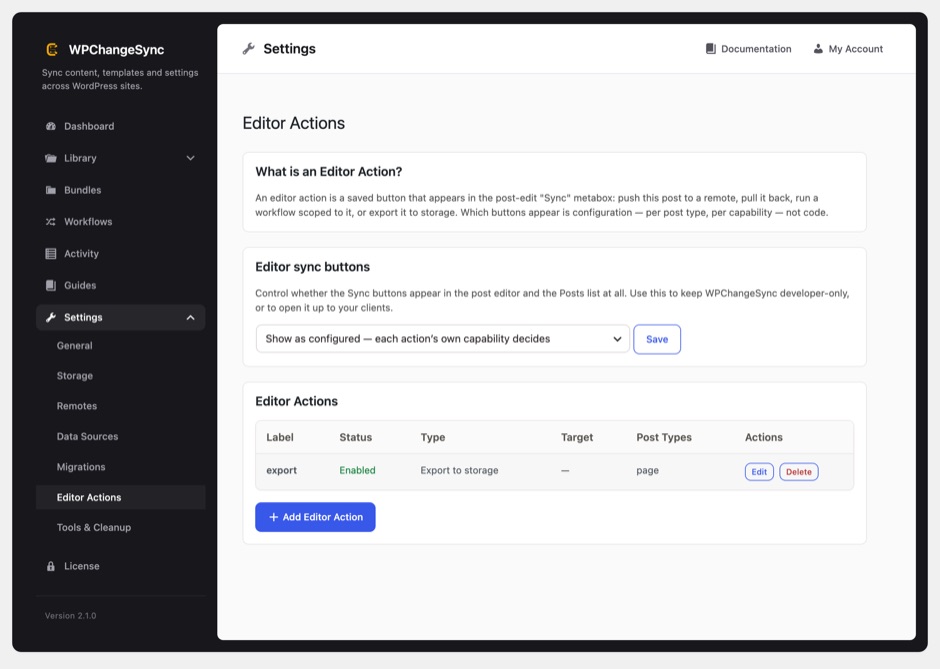This screenshot has width=940, height=669.
Task: Click the My Account person icon
Action: pos(818,49)
